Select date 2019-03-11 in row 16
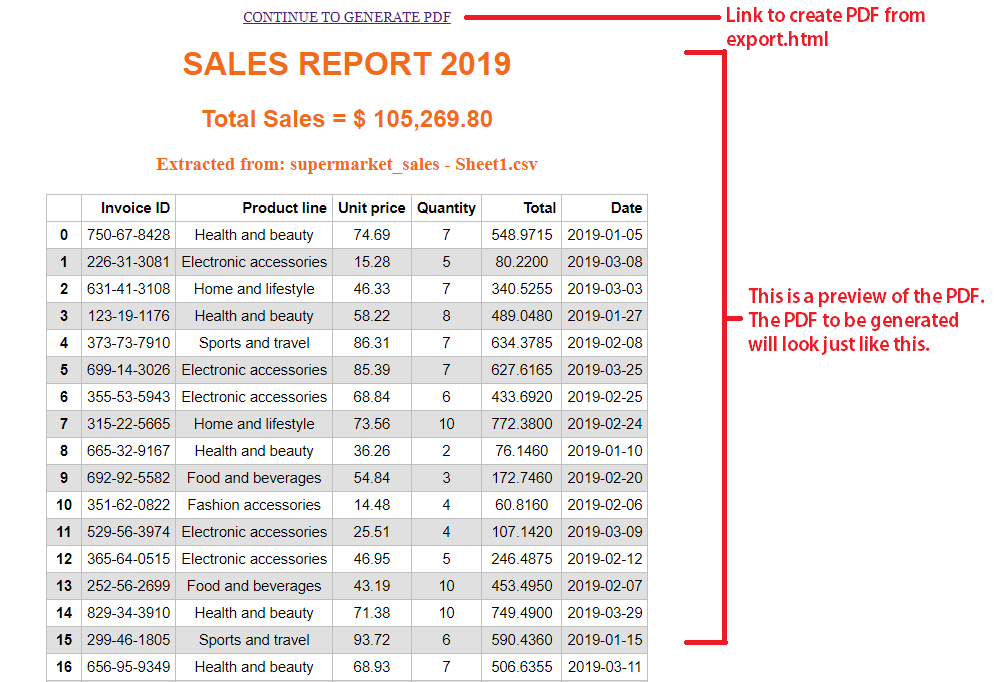 coord(604,667)
